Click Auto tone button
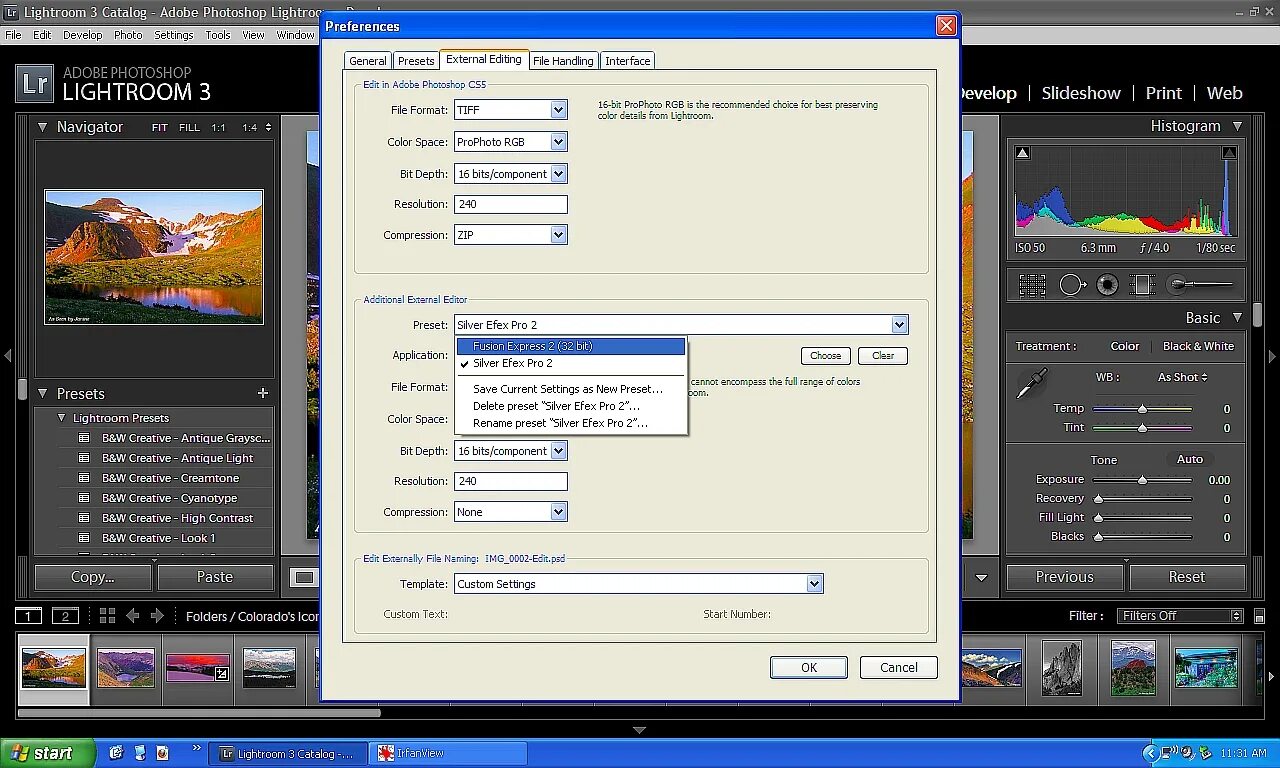This screenshot has height=768, width=1280. click(x=1190, y=459)
